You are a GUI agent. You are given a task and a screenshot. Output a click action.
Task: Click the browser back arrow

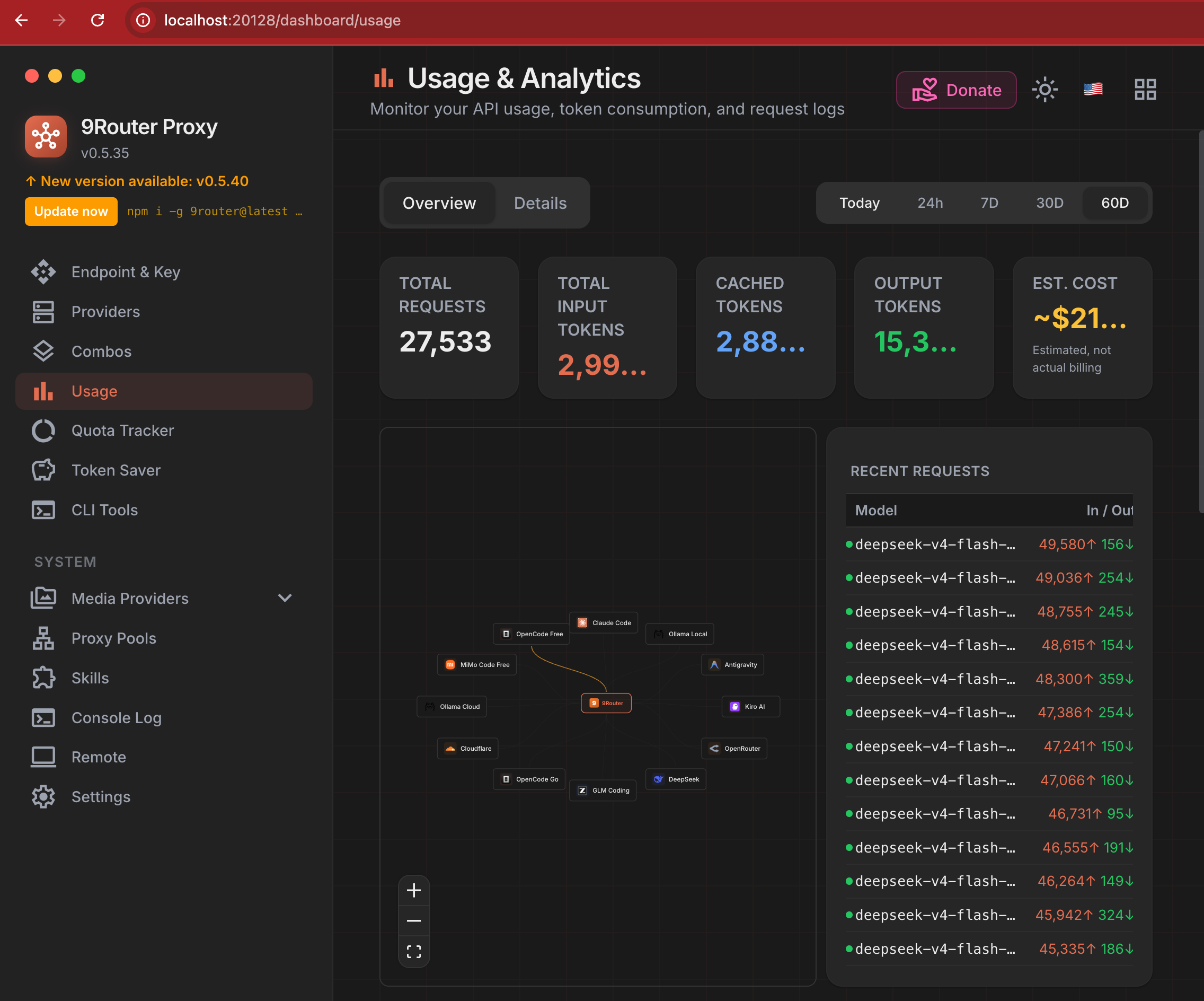21,21
